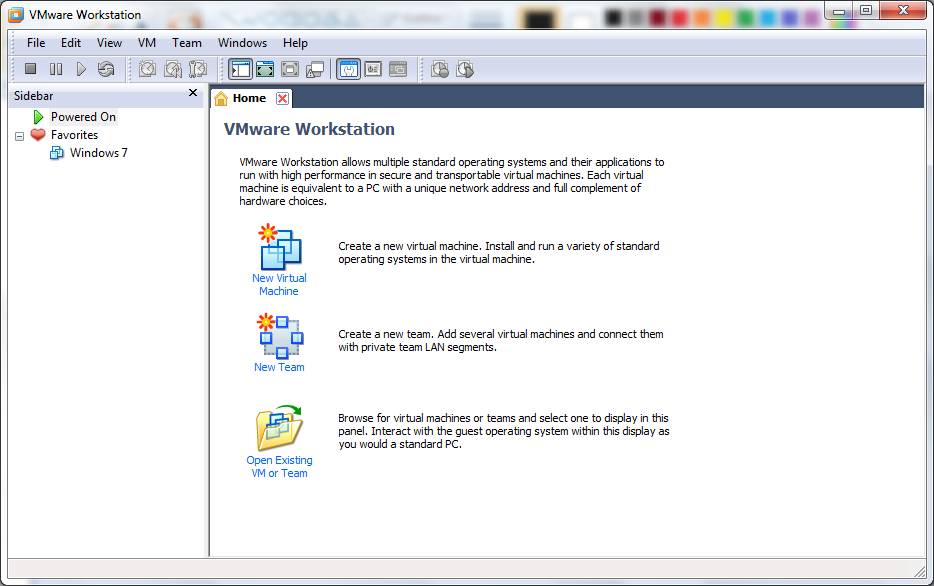
Task: Take a snapshot using the clock icon
Action: tap(148, 69)
